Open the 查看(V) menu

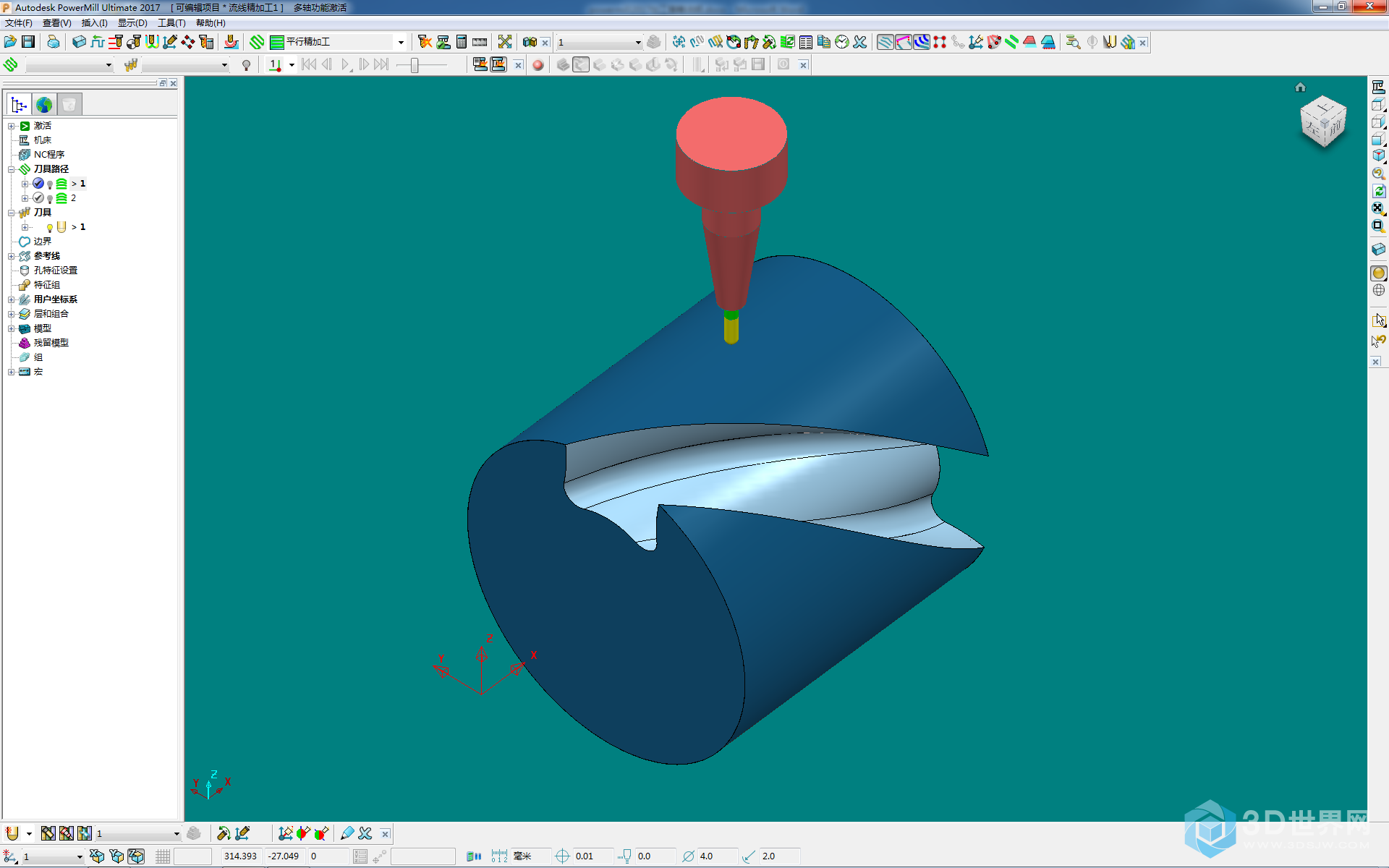click(x=56, y=23)
